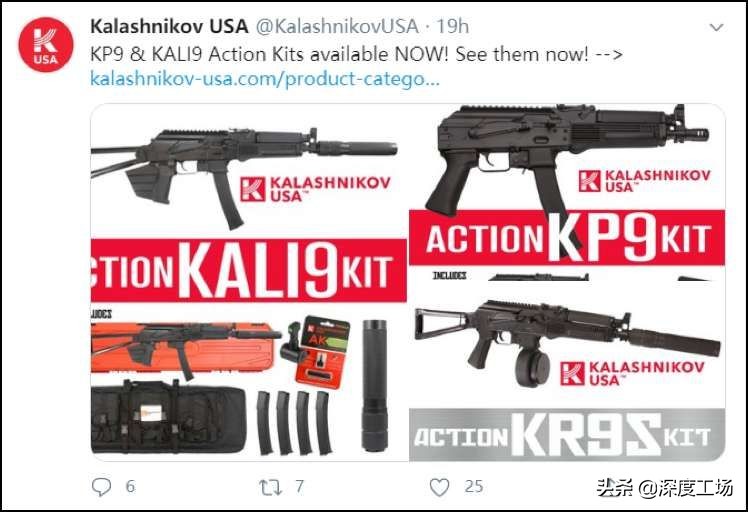Click the retweet arrows icon
This screenshot has height=512, width=748.
point(270,487)
